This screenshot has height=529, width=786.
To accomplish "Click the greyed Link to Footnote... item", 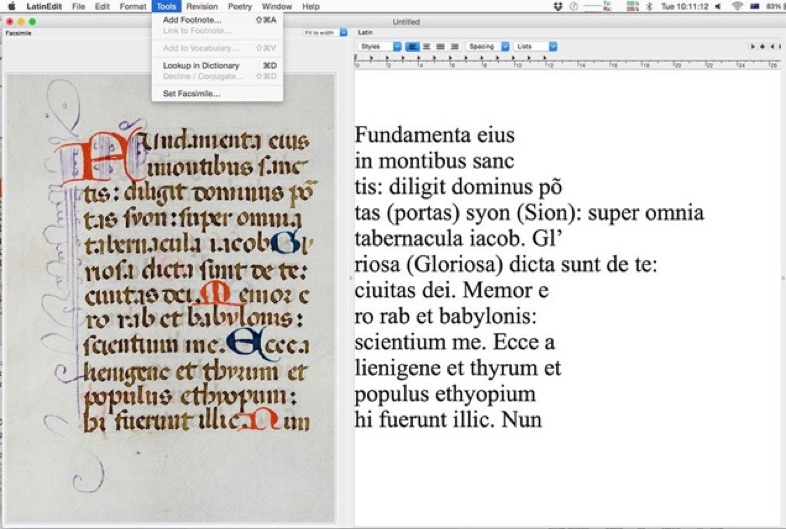I will pyautogui.click(x=218, y=31).
